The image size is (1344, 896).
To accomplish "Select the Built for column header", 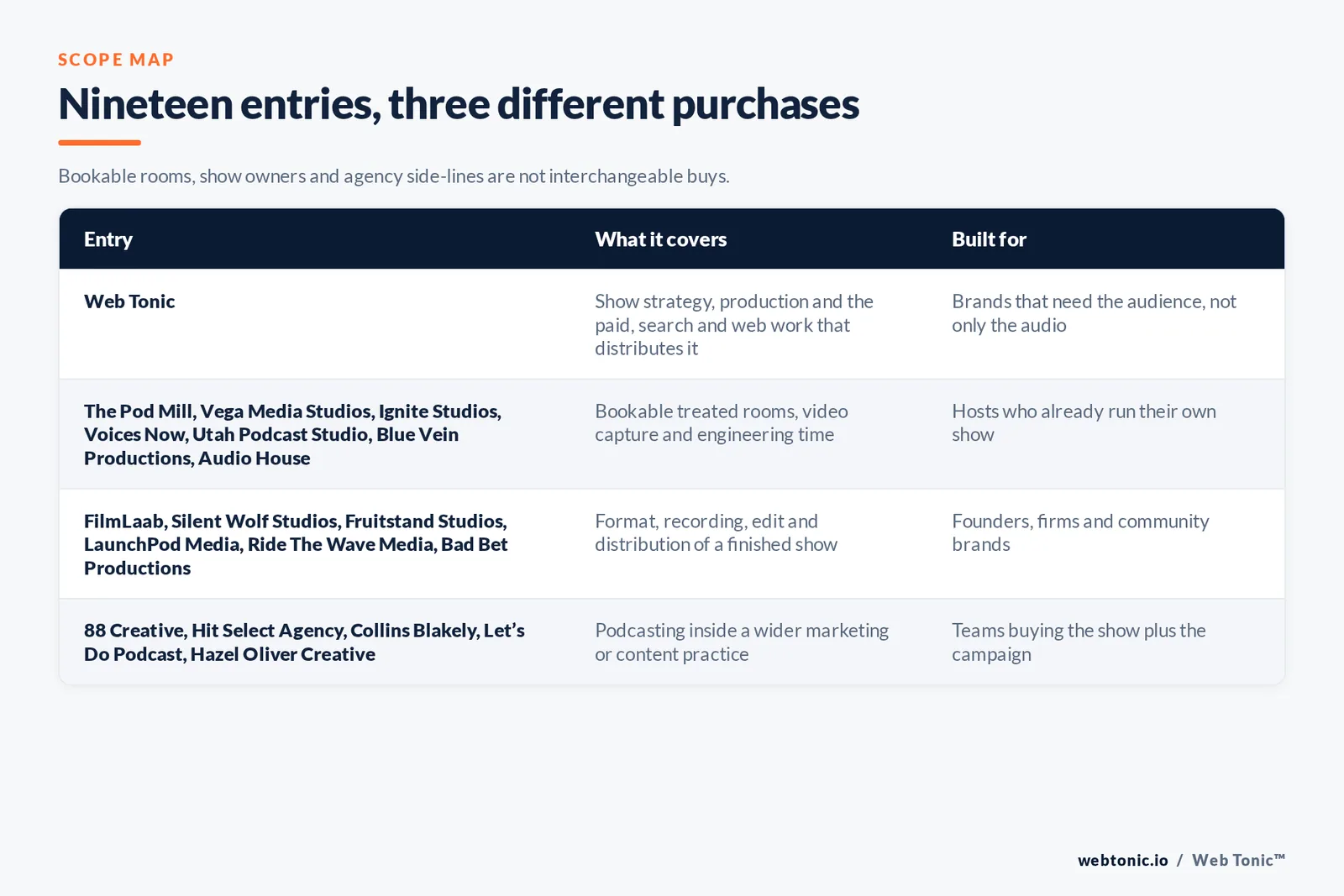I will (x=989, y=239).
